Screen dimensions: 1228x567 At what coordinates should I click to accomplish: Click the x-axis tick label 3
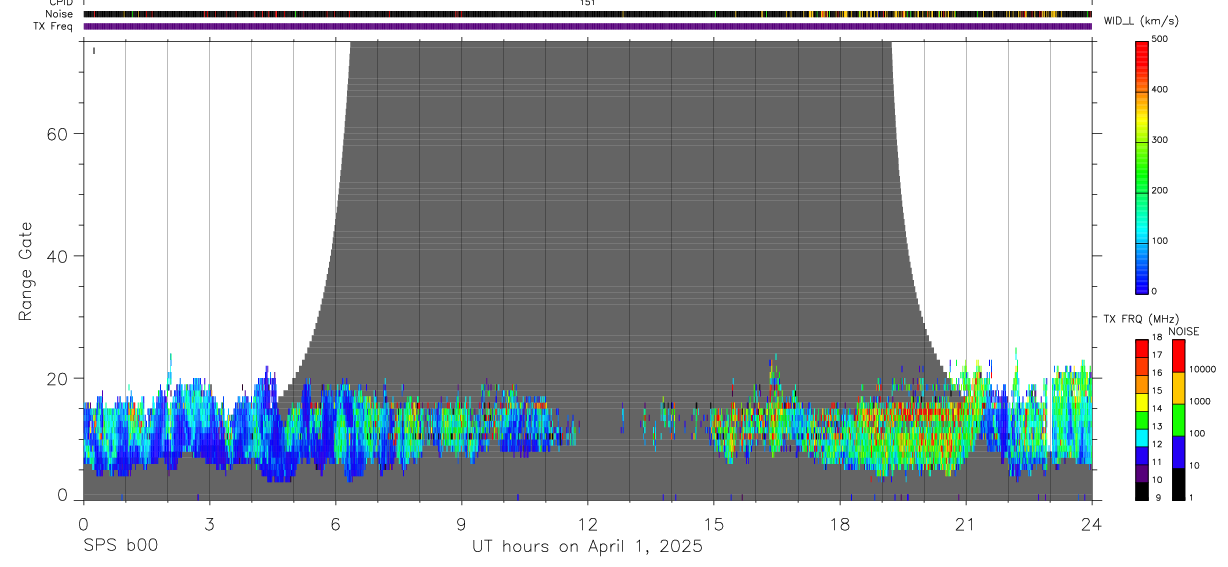209,523
